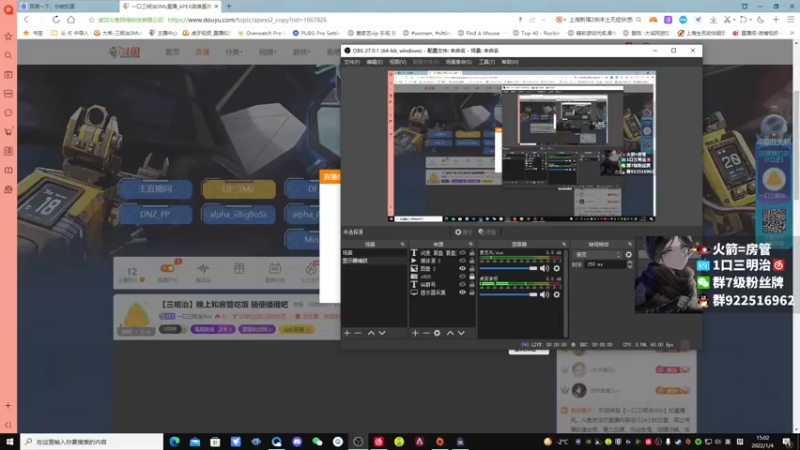Toggle browser night mode moon icon
This screenshot has height=450, width=800.
pos(761,19)
